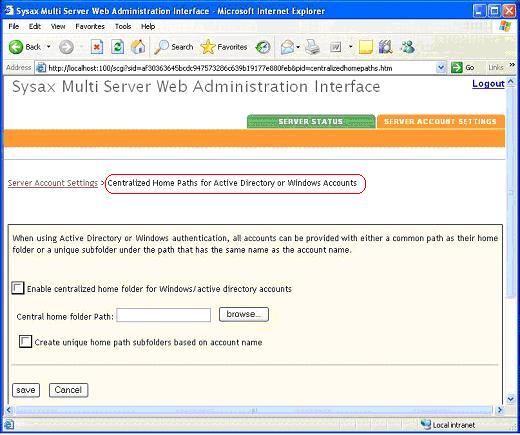The image size is (520, 435).
Task: Open the File menu
Action: coord(14,26)
